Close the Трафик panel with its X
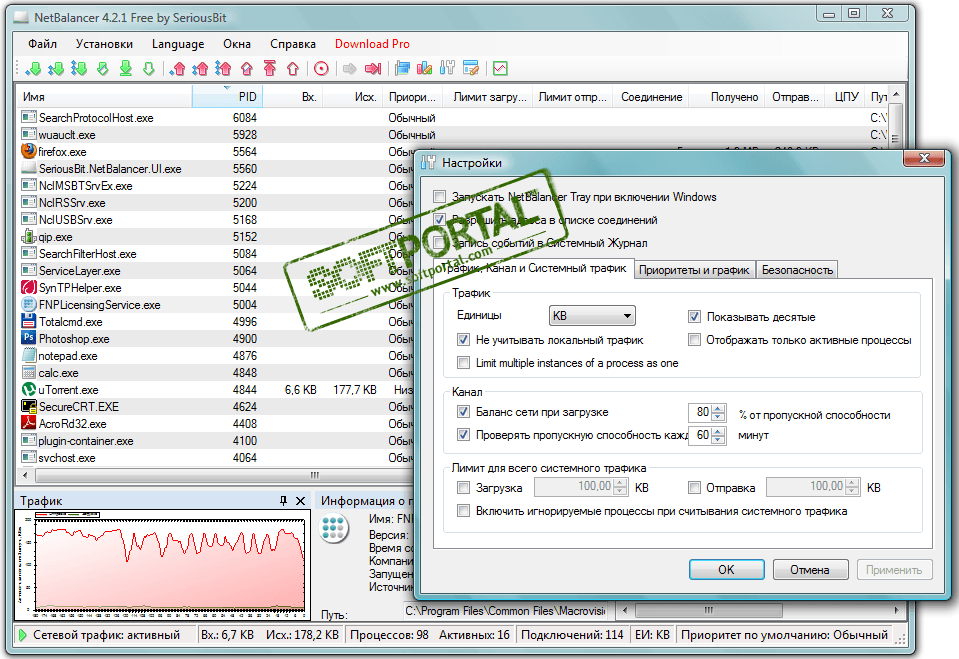Screen dimensions: 959x659 tap(300, 501)
